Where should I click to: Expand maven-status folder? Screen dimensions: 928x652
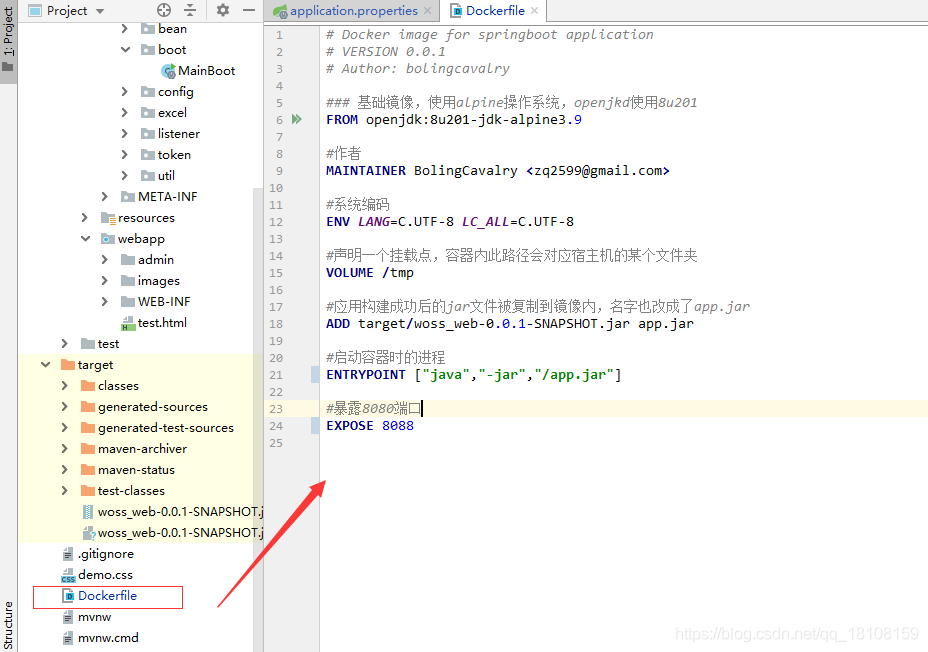click(65, 470)
